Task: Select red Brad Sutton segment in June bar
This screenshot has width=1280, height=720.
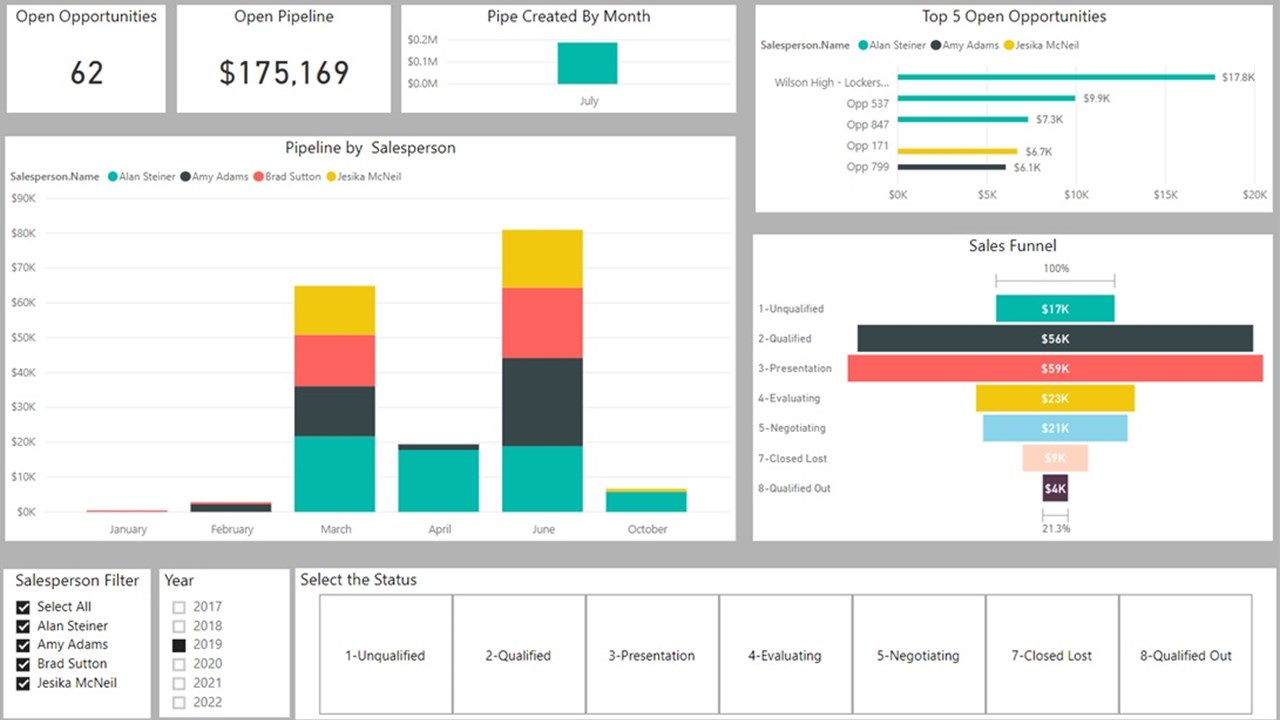Action: click(543, 323)
